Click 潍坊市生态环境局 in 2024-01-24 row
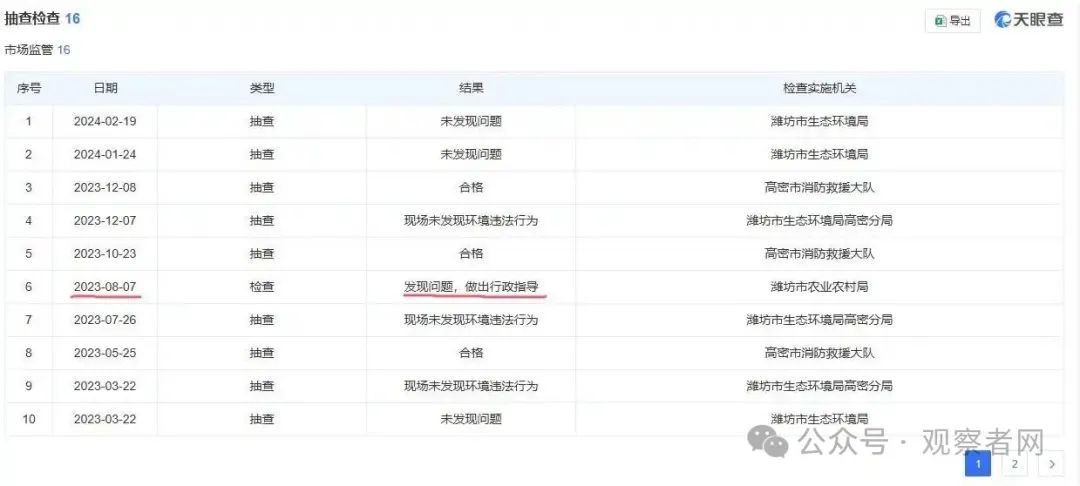 click(820, 154)
